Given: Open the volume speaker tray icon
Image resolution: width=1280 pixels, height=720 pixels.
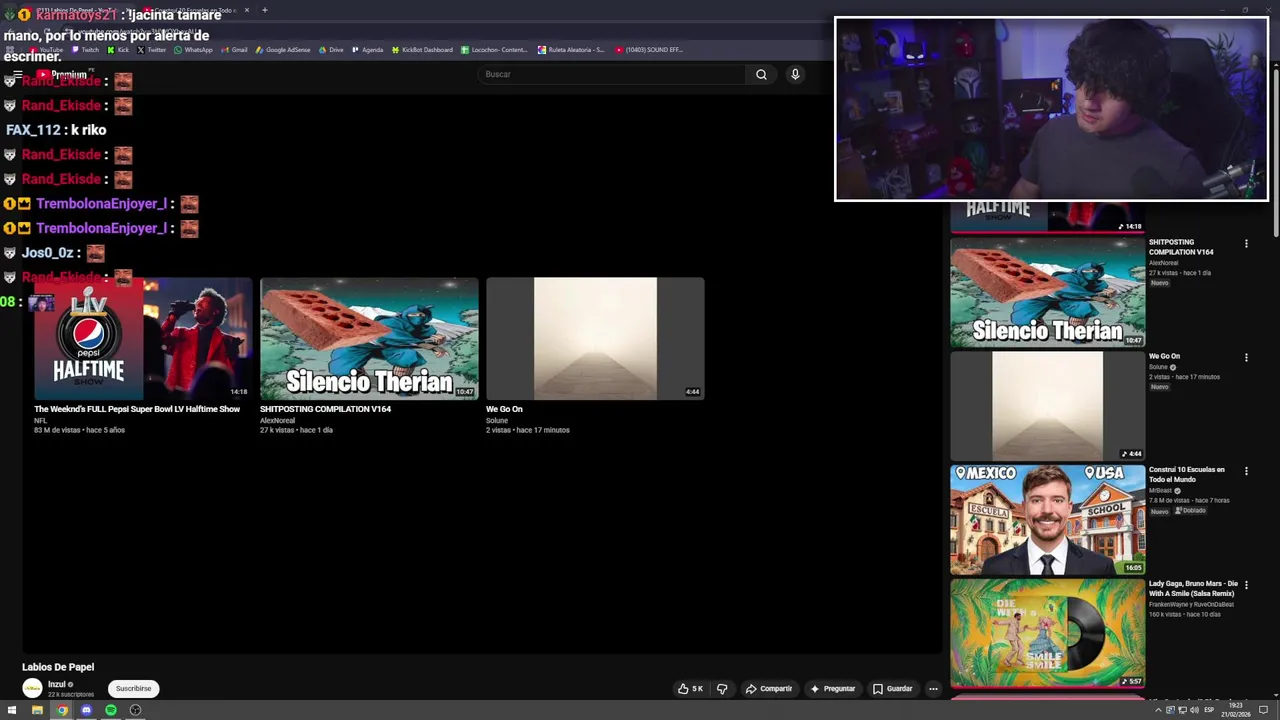Looking at the screenshot, I should click(1194, 710).
